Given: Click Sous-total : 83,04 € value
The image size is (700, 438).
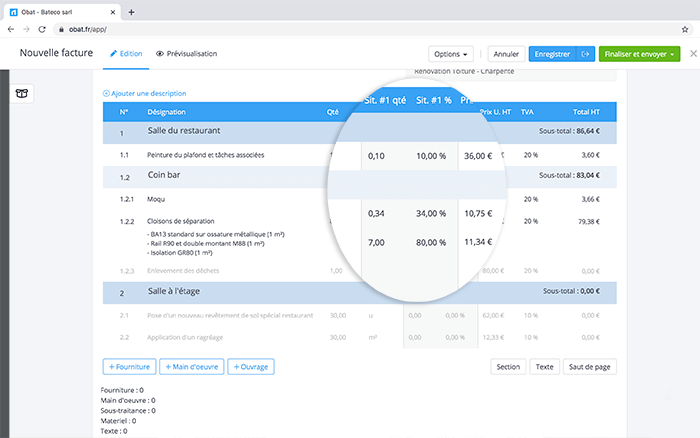Looking at the screenshot, I should pos(569,175).
